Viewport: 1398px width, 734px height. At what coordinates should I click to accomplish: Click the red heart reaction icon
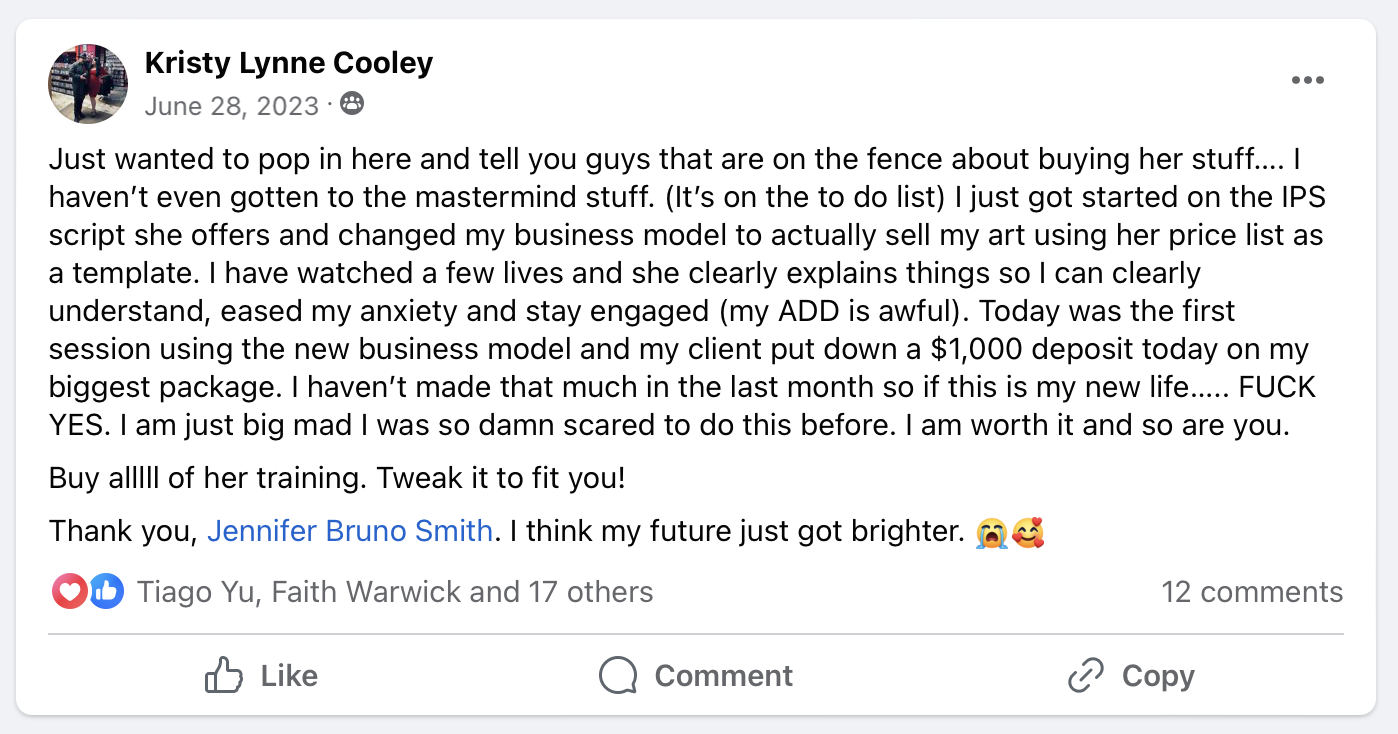tap(68, 592)
